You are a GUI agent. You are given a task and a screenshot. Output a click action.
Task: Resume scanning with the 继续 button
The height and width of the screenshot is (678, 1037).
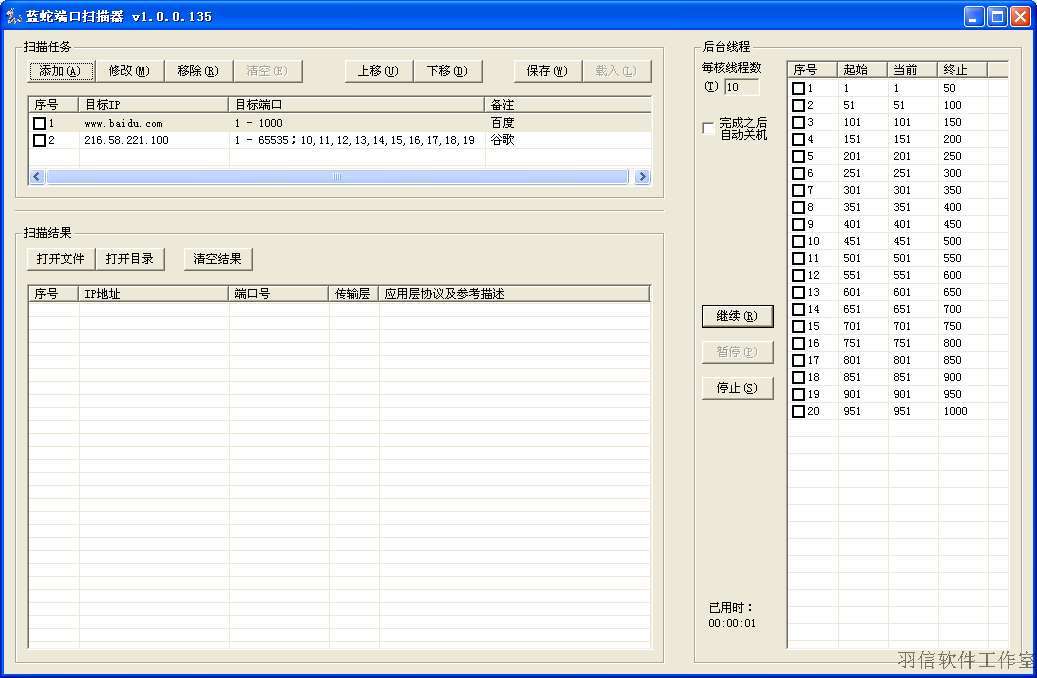pyautogui.click(x=737, y=316)
